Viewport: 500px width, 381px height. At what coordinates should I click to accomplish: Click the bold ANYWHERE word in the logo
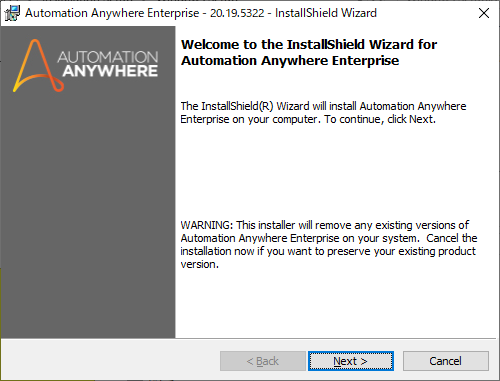110,71
